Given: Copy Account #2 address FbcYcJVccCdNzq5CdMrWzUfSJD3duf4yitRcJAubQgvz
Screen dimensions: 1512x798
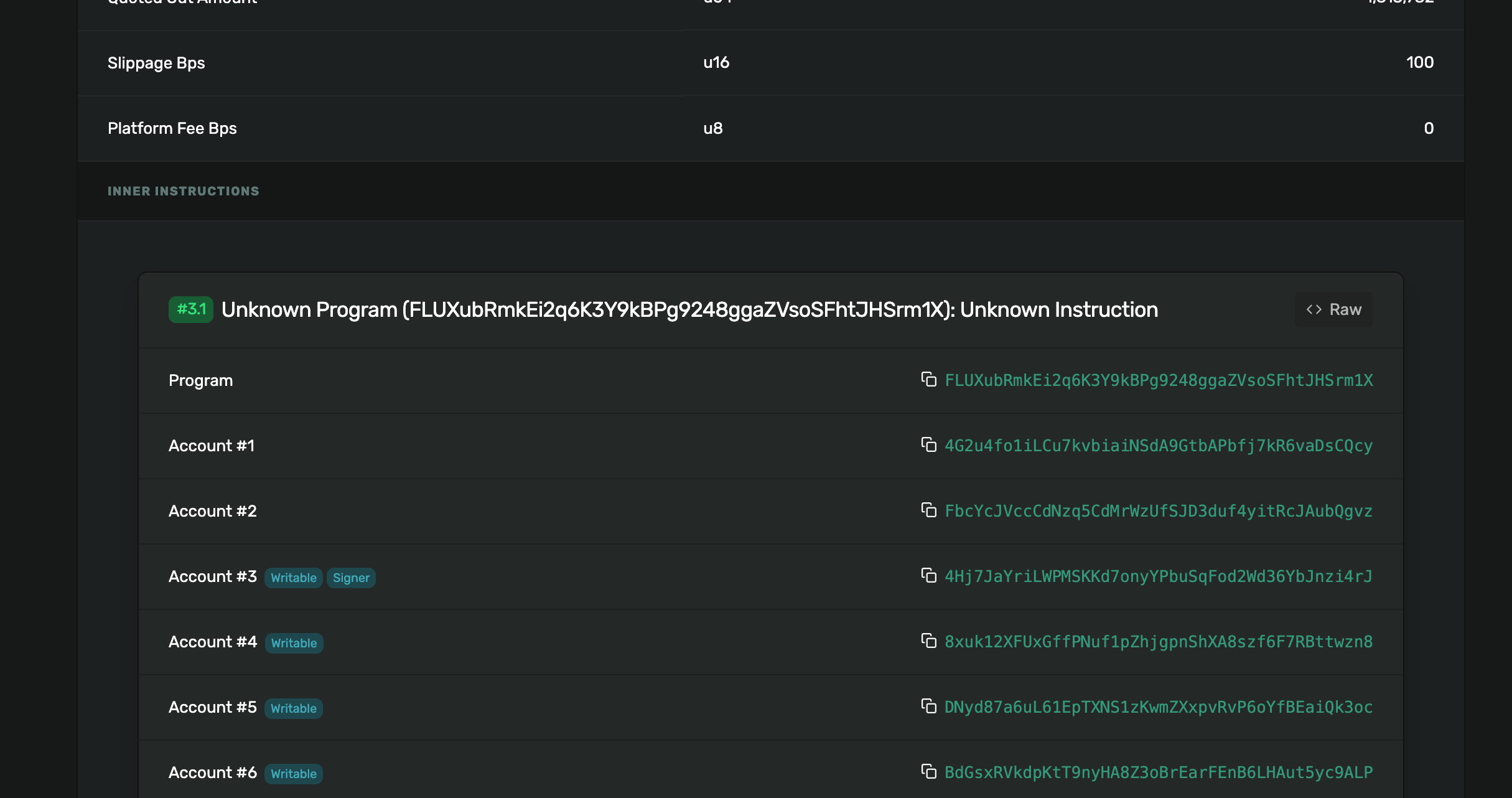Looking at the screenshot, I should (x=928, y=511).
